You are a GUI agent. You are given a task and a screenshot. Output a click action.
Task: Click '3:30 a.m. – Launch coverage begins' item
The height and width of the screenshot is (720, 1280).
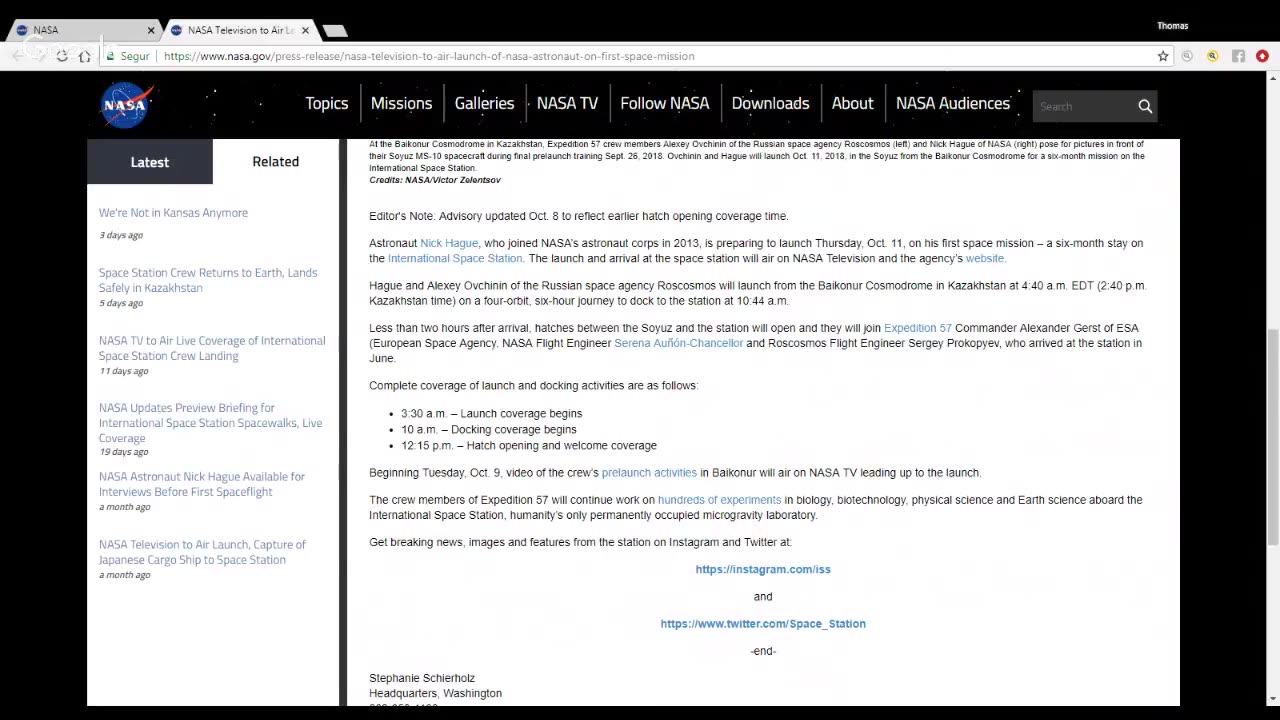click(x=491, y=413)
